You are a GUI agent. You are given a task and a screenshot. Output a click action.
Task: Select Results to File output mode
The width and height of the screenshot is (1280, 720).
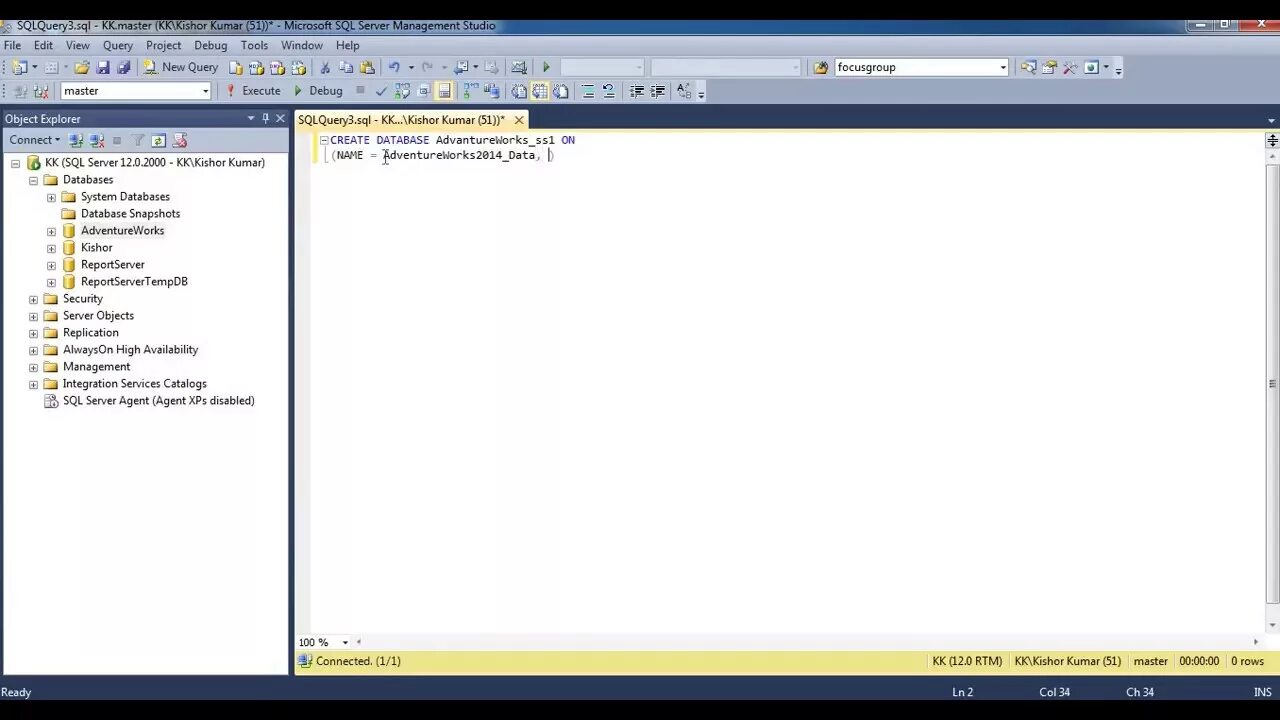pyautogui.click(x=561, y=91)
